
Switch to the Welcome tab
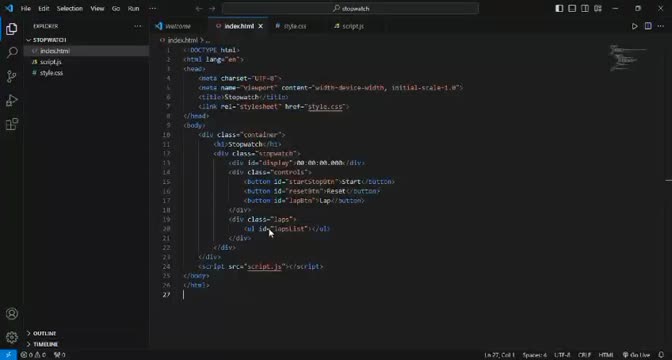click(x=178, y=26)
